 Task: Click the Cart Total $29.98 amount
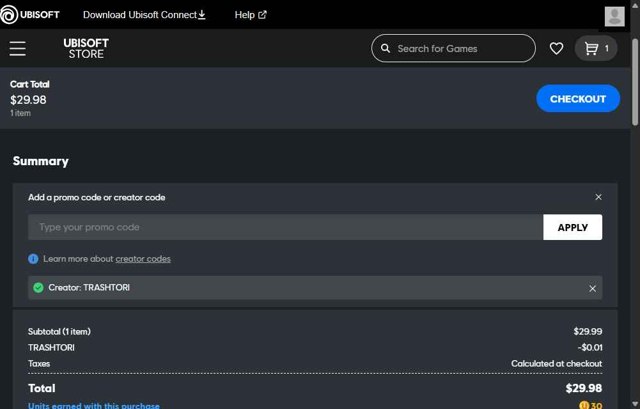click(x=28, y=100)
